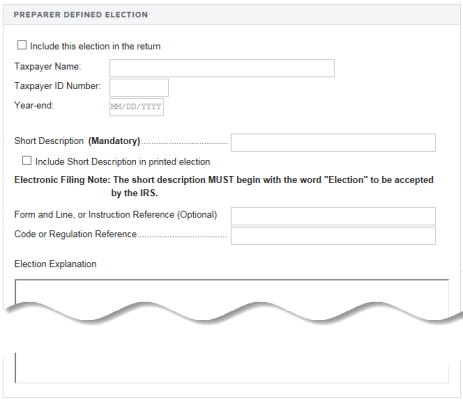
Task: Click the Election Explanation heading label
Action: tap(55, 264)
